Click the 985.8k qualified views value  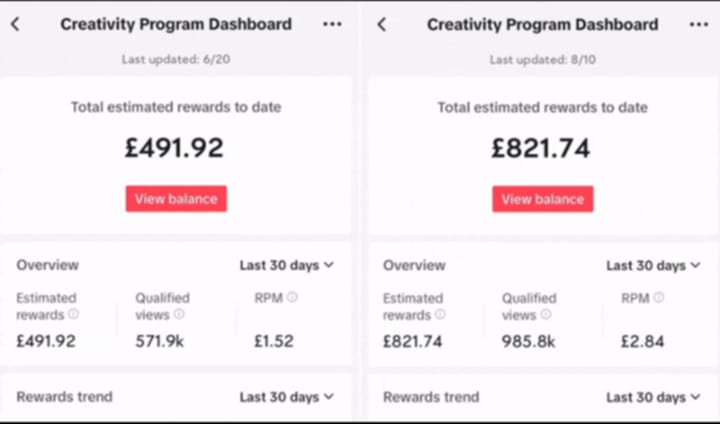pyautogui.click(x=529, y=342)
